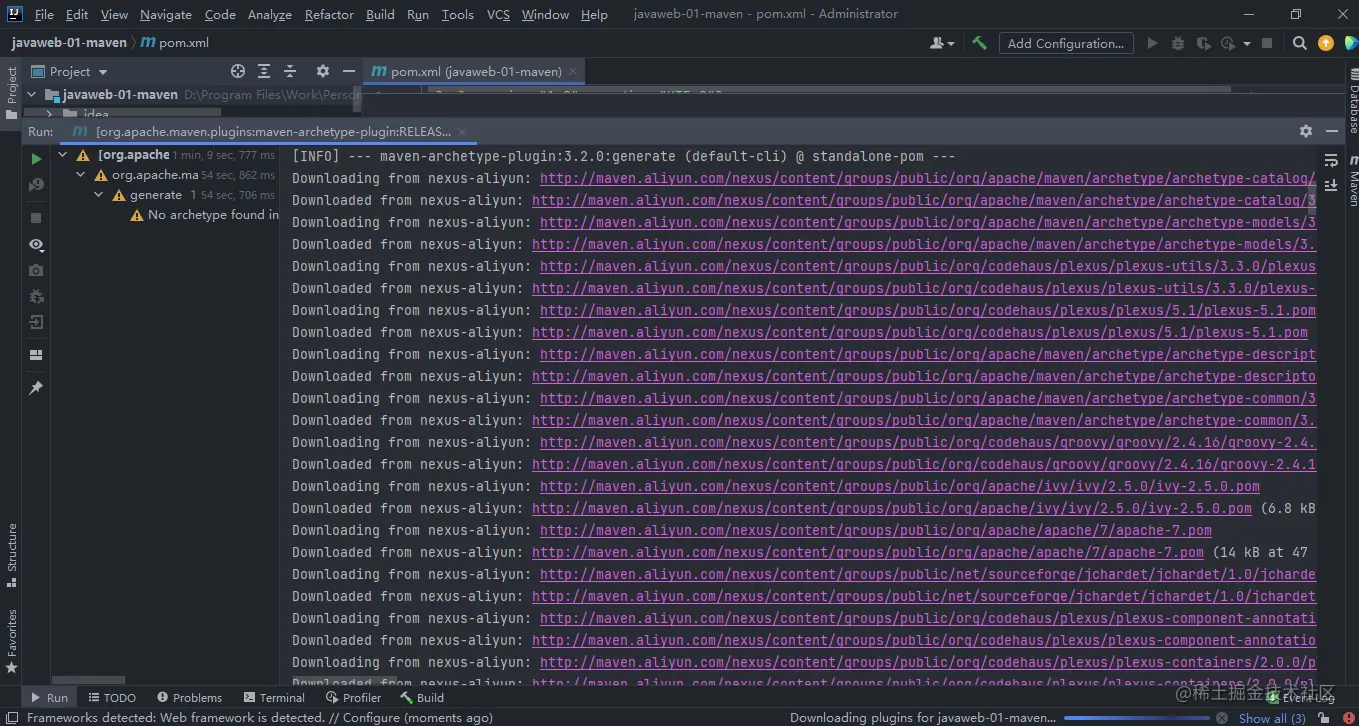Collapse the top [org.apache run node
Viewport: 1359px width, 726px height.
pos(63,155)
